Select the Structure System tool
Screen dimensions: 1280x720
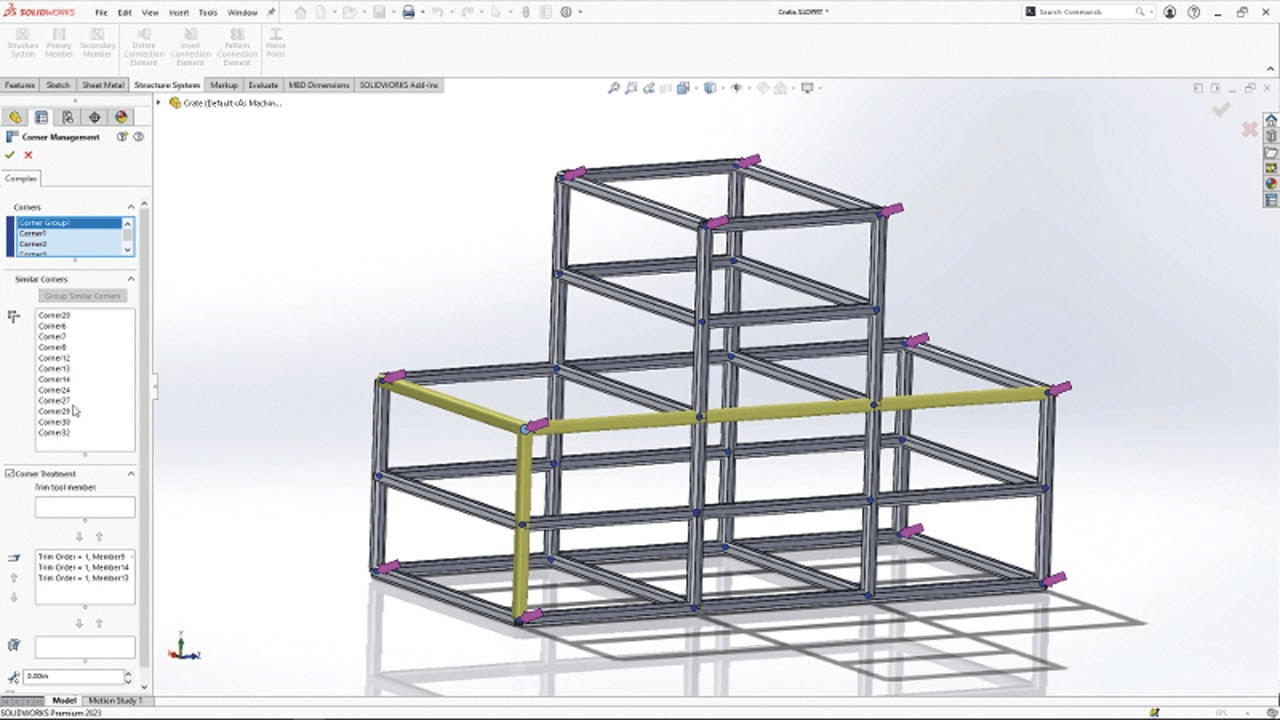pyautogui.click(x=22, y=44)
